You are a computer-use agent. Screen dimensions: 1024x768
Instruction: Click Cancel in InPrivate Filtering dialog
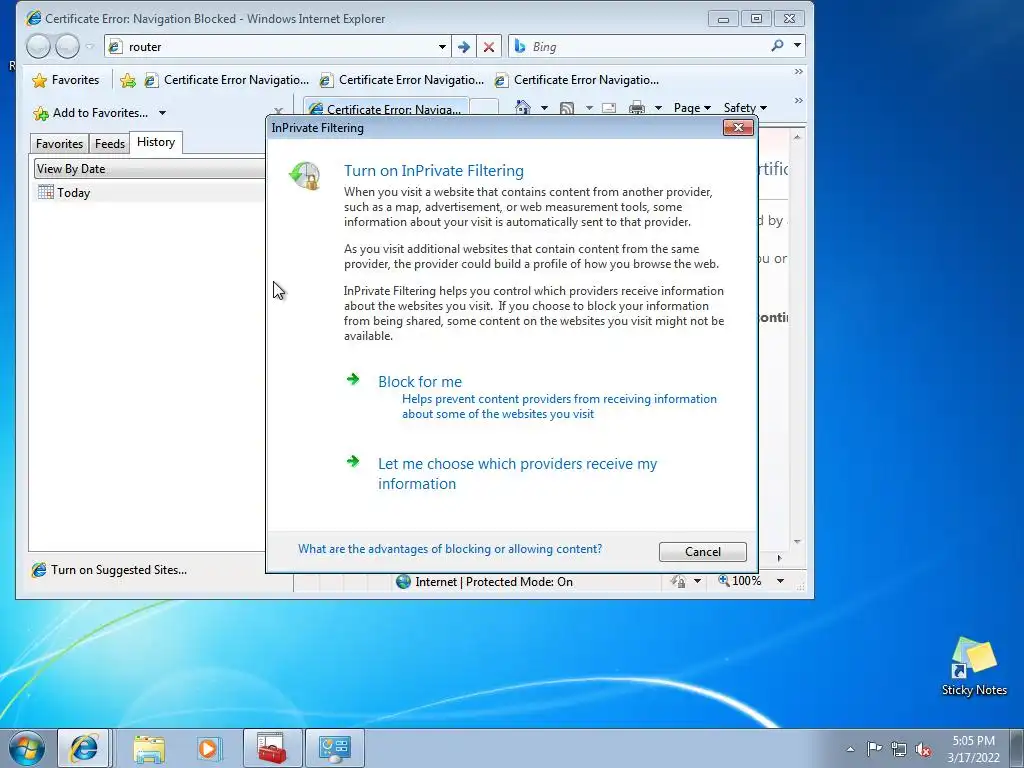click(x=703, y=552)
